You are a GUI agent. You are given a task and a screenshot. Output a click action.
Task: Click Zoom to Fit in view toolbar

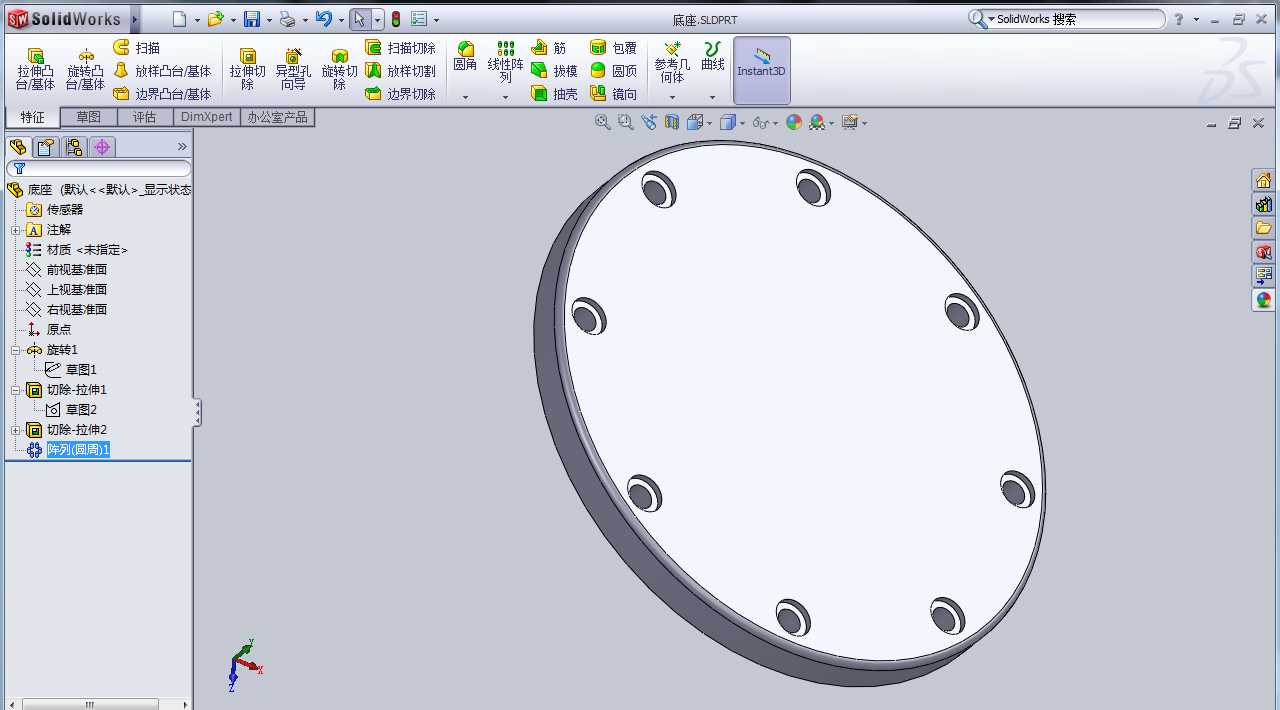click(x=603, y=122)
